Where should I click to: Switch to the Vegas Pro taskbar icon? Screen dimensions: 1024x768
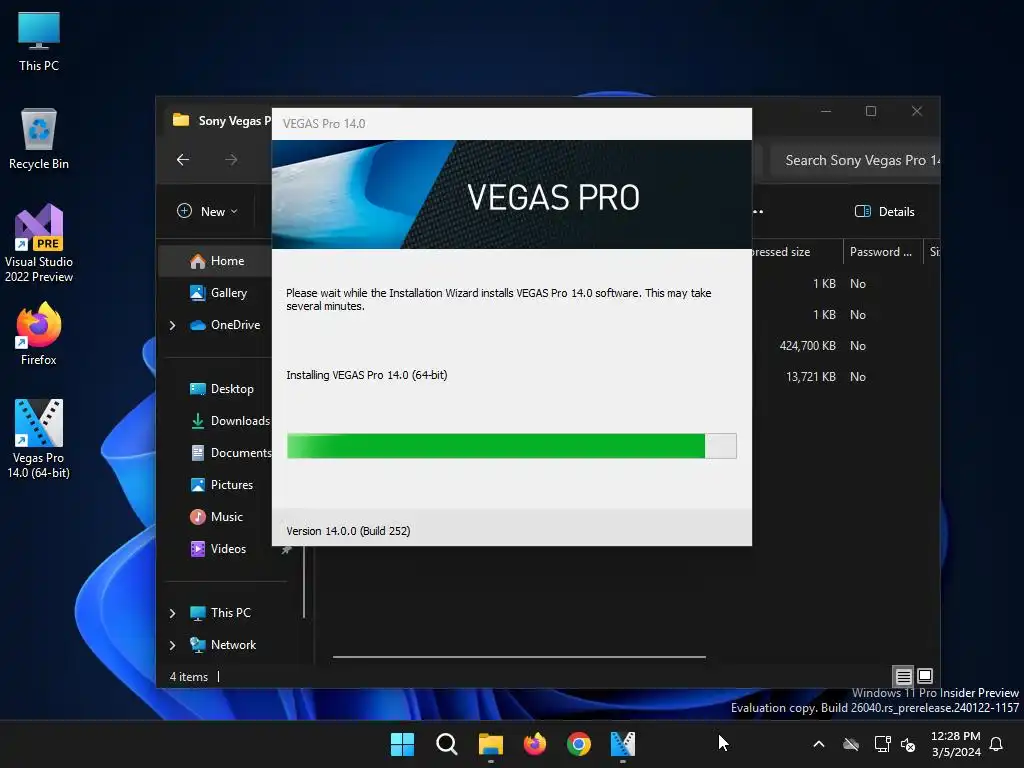pos(622,744)
